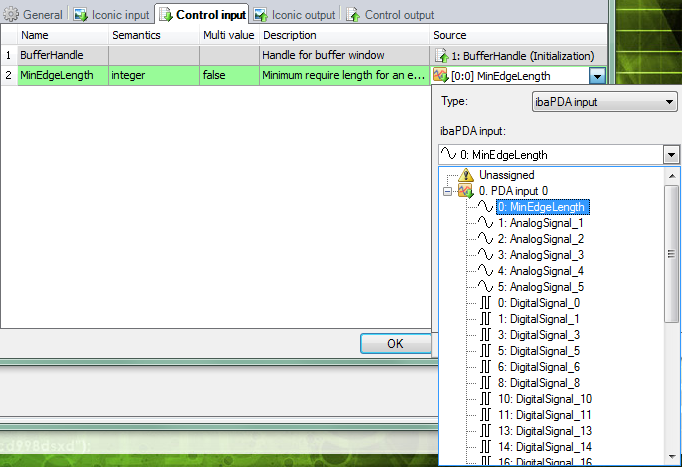Click the PDA input 0 node icon
The image size is (682, 467).
[x=466, y=190]
